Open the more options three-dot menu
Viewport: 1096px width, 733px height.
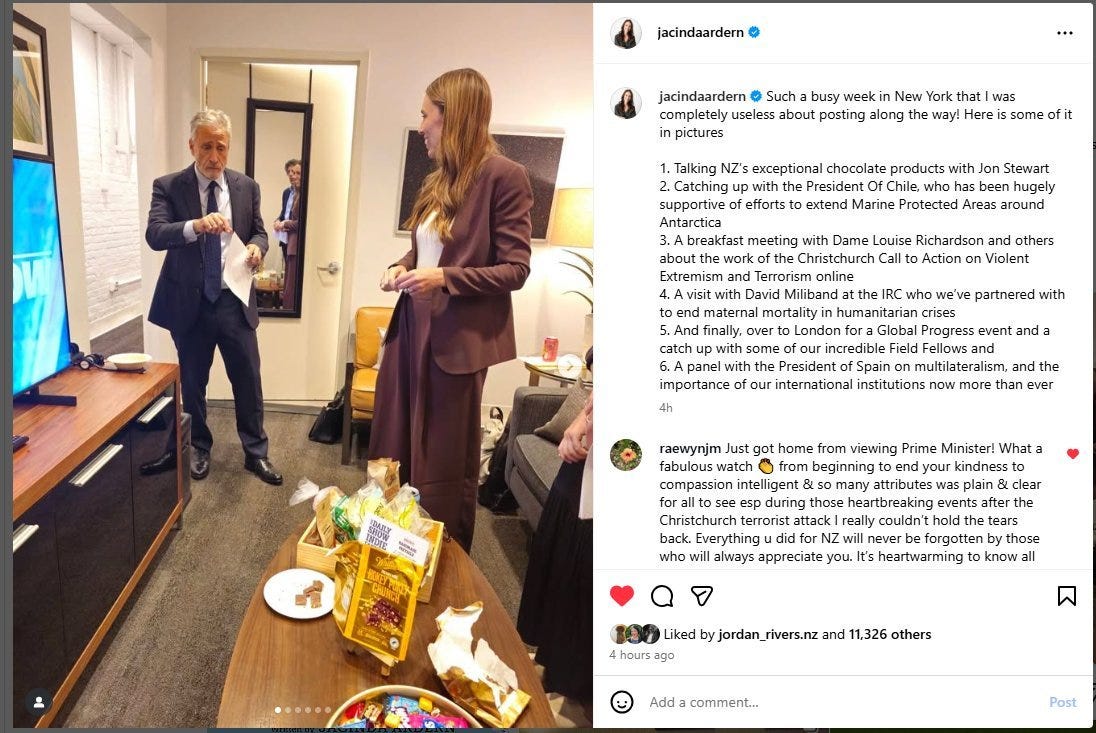click(1065, 33)
